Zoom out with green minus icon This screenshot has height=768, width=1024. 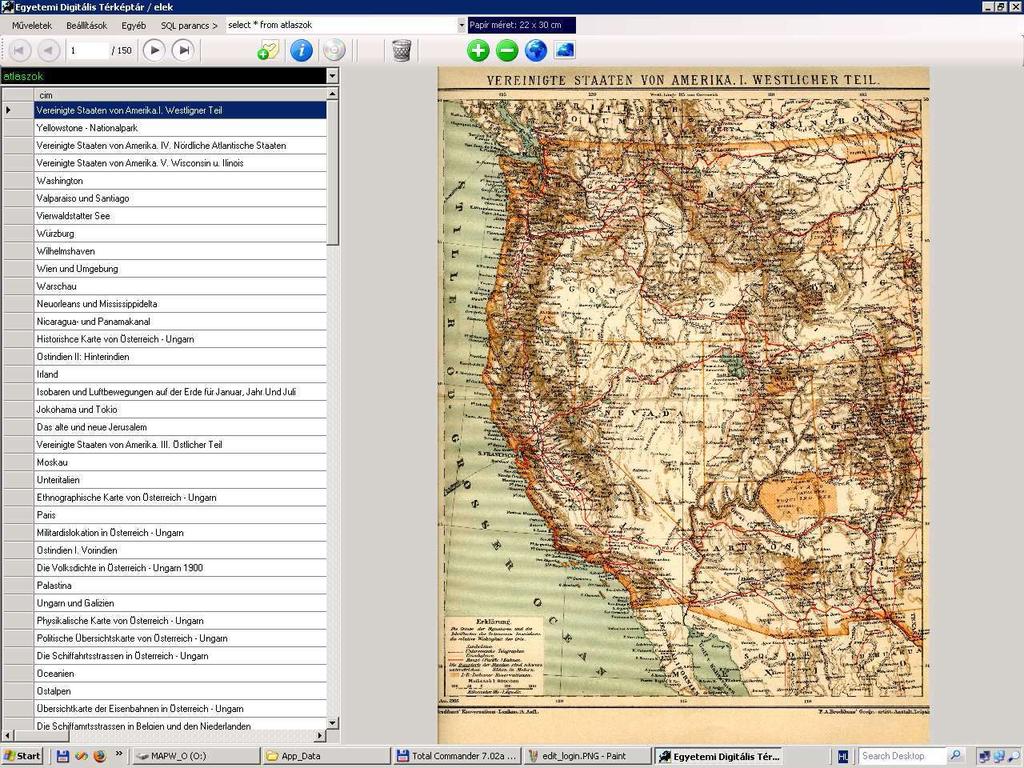click(x=507, y=50)
